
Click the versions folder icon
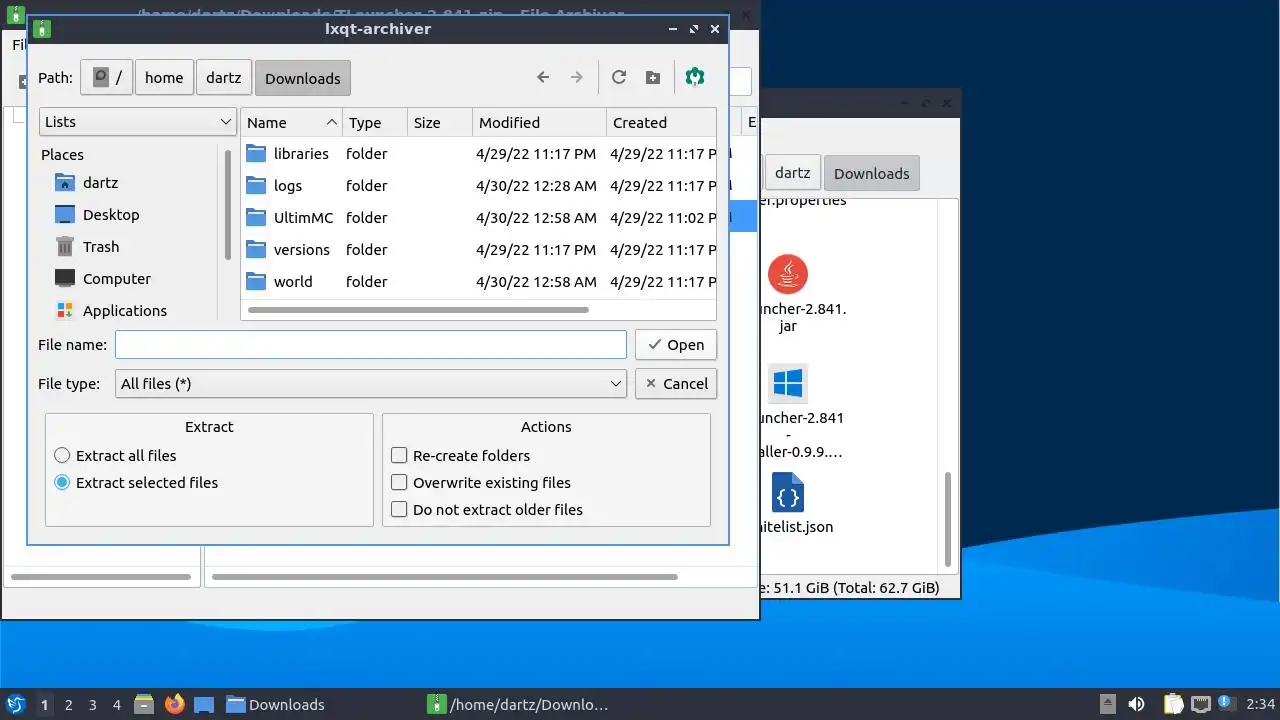coord(256,250)
